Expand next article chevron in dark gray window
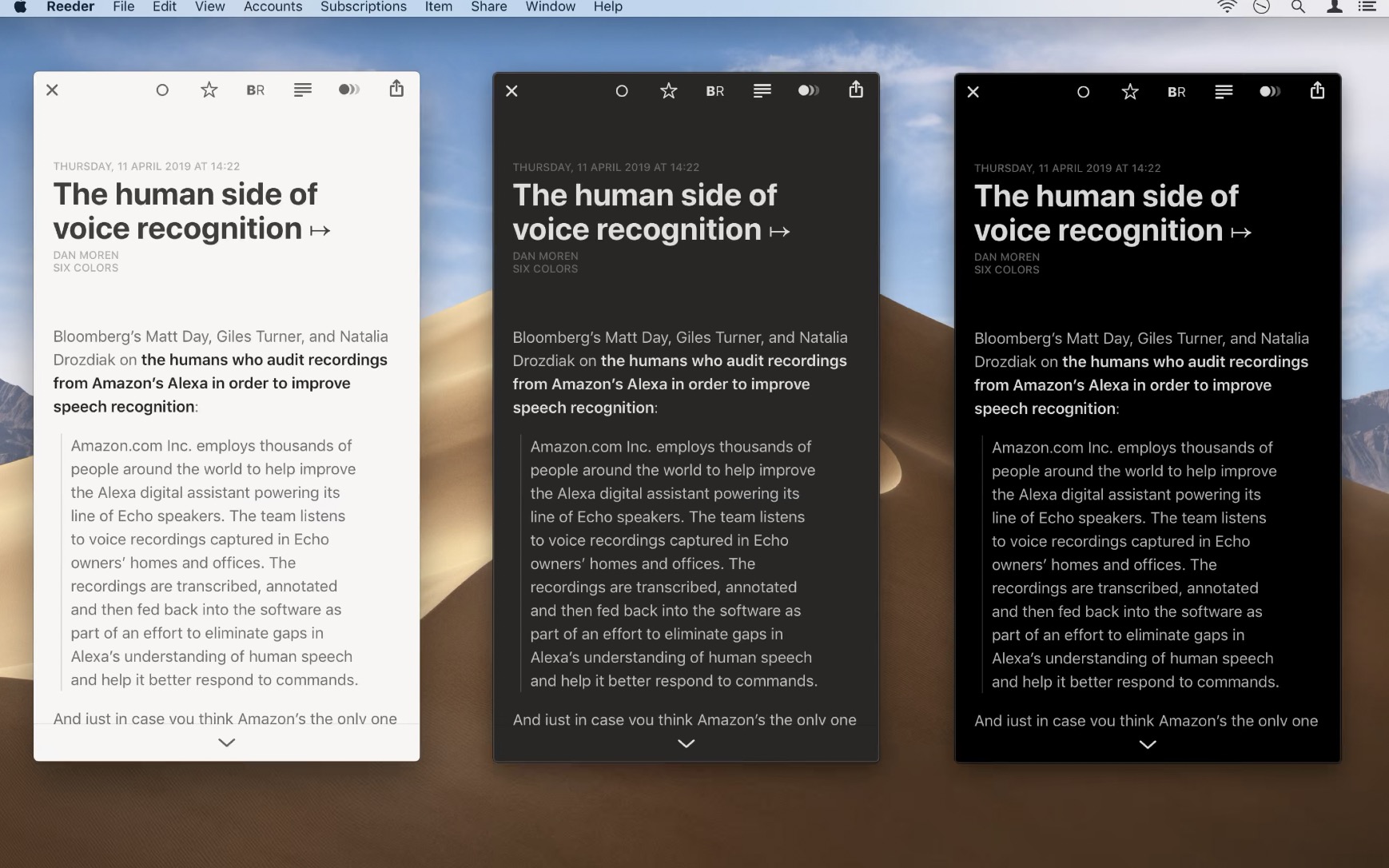This screenshot has height=868, width=1389. point(687,743)
